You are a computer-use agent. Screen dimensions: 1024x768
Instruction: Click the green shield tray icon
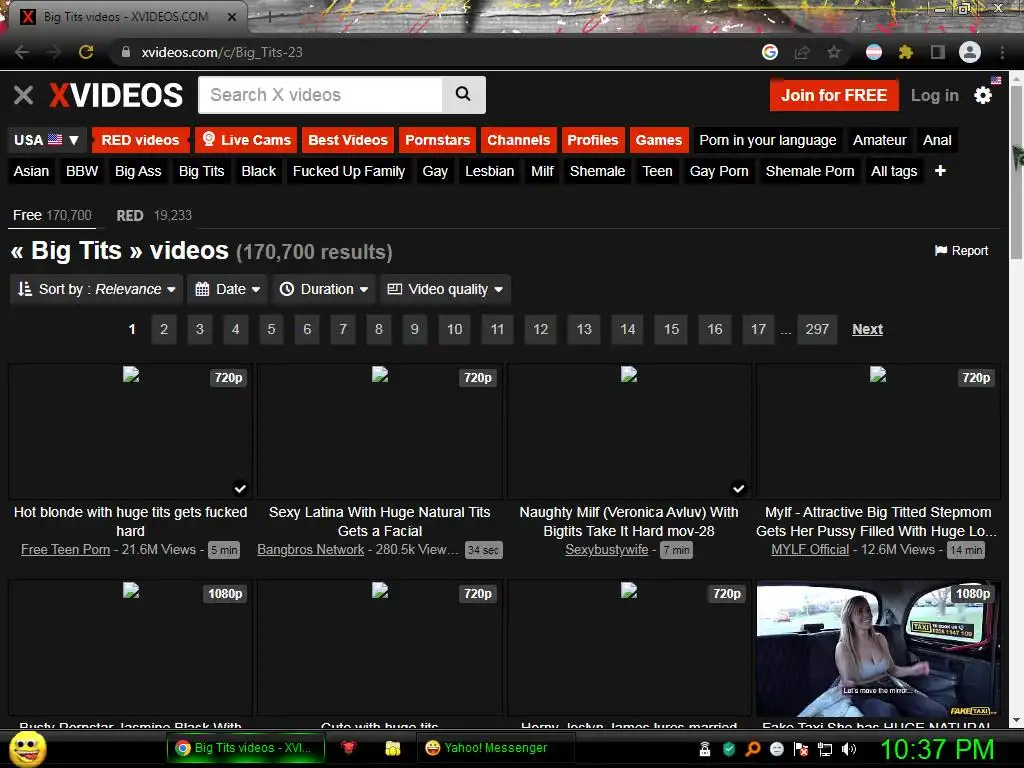729,749
